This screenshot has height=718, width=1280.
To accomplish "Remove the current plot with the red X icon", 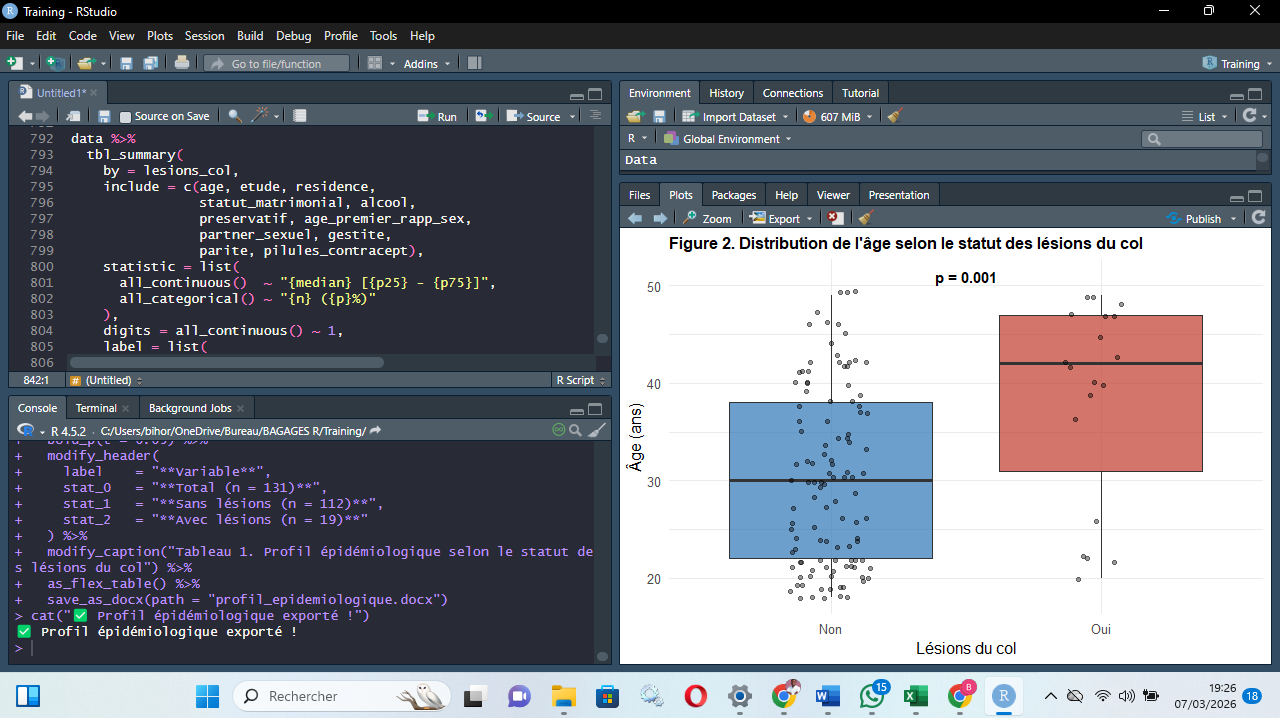I will coord(835,218).
